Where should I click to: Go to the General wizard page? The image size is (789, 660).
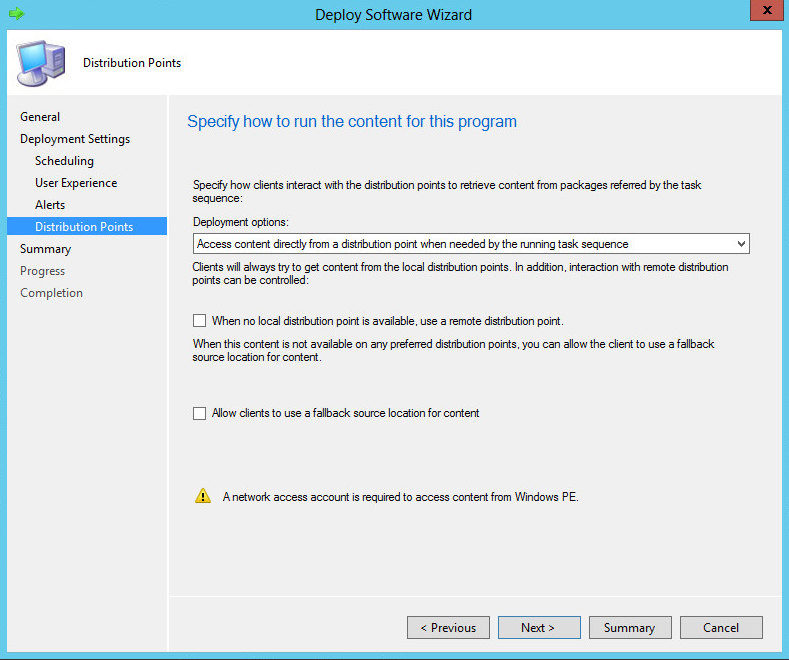(x=40, y=117)
